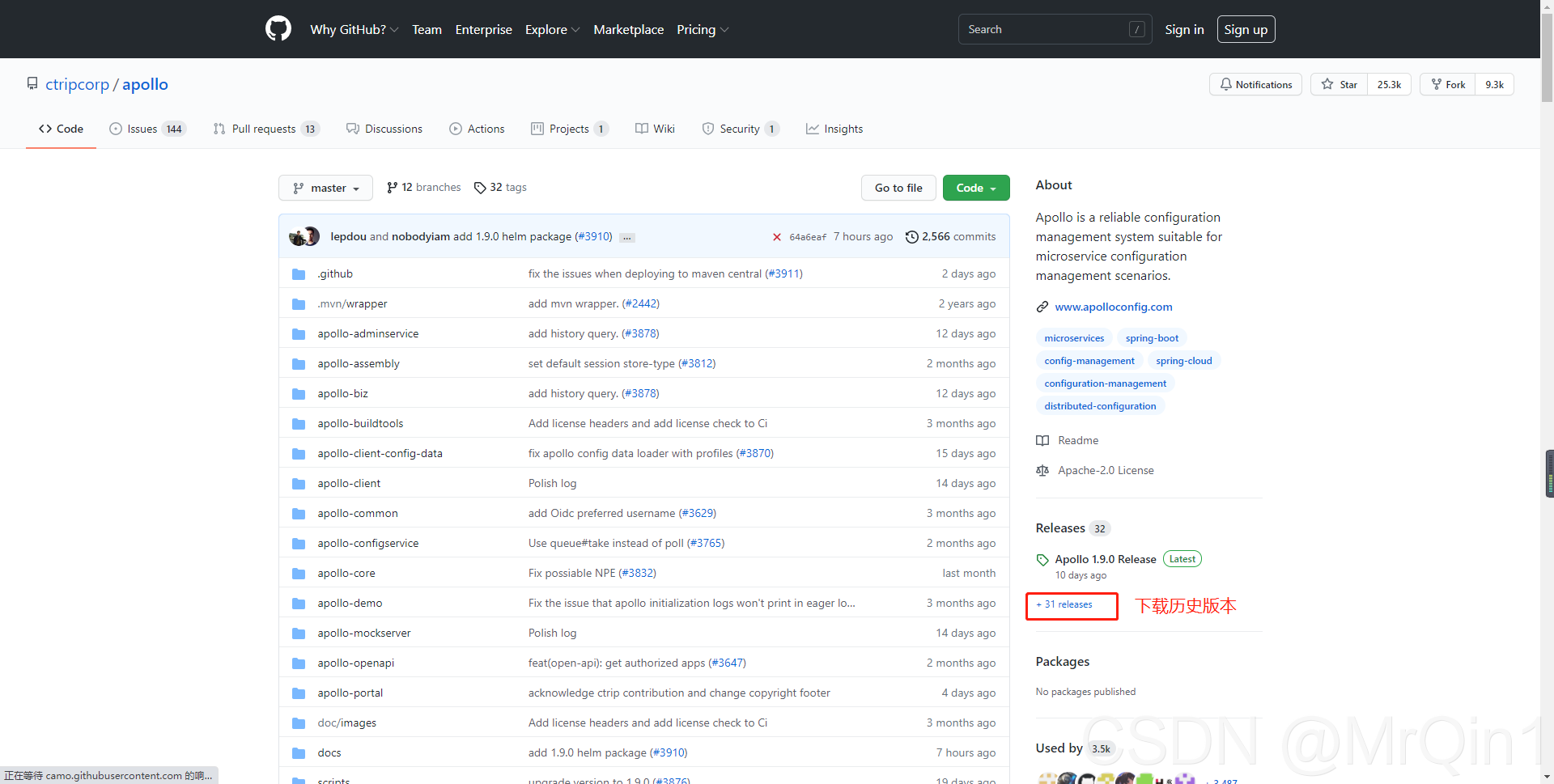Open the green Code dropdown button
1554x784 pixels.
977,188
